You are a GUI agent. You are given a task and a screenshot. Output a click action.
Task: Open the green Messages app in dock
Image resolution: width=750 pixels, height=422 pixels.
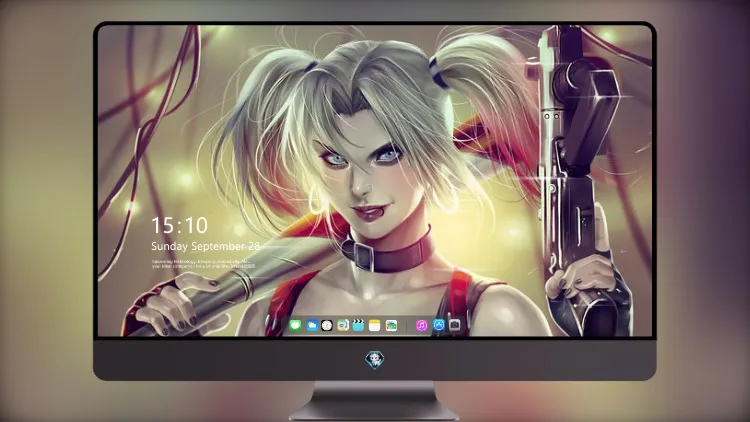[x=295, y=325]
